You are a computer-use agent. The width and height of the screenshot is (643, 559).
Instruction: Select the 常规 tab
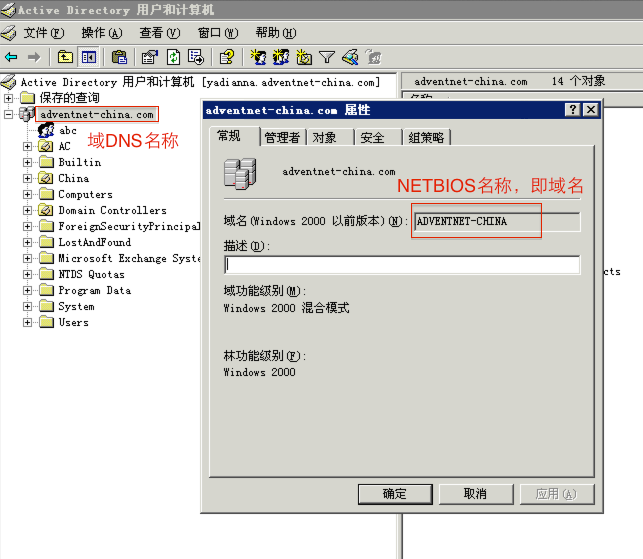(x=234, y=136)
